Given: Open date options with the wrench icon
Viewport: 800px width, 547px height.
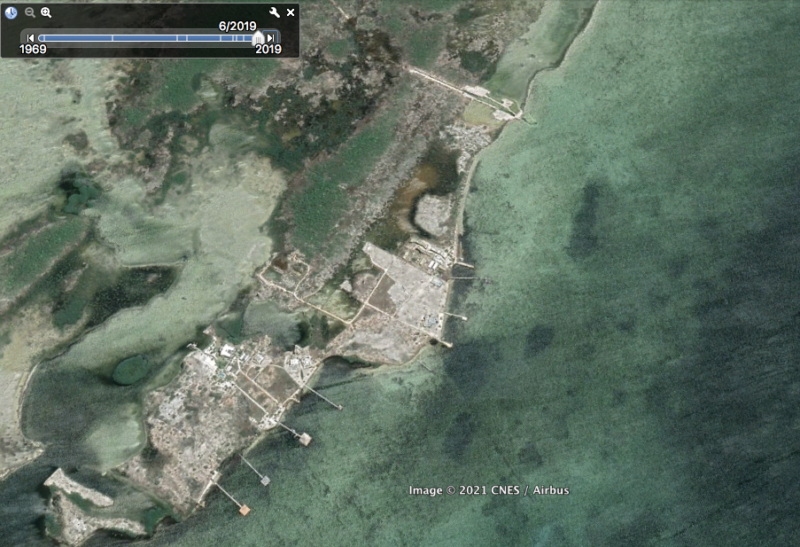Looking at the screenshot, I should click(274, 13).
